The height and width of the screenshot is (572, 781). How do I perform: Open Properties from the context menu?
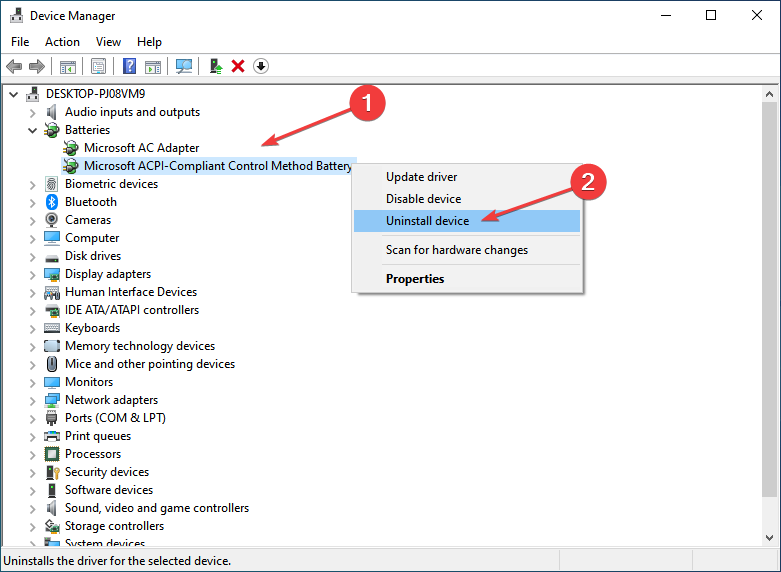[x=467, y=279]
